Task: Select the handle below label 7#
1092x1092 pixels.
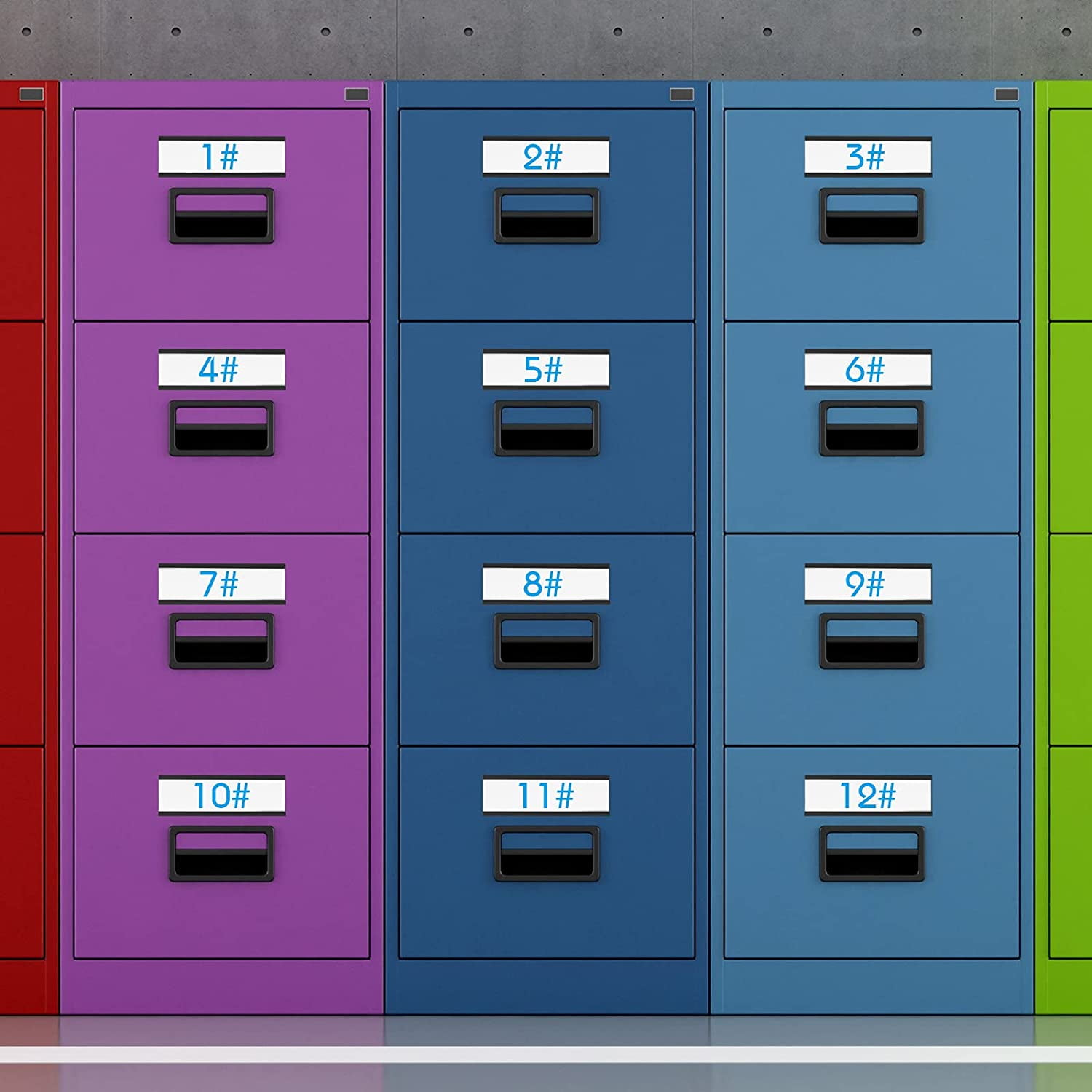Action: (x=221, y=641)
